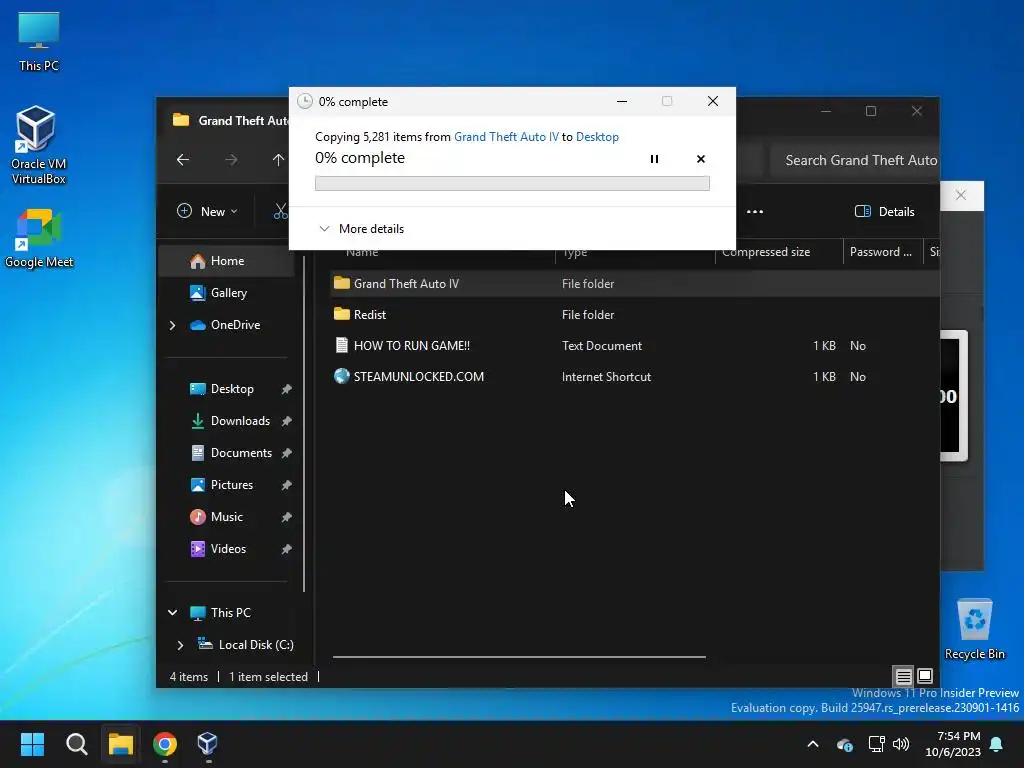
Task: Open the See more ellipsis menu
Action: pyautogui.click(x=755, y=211)
